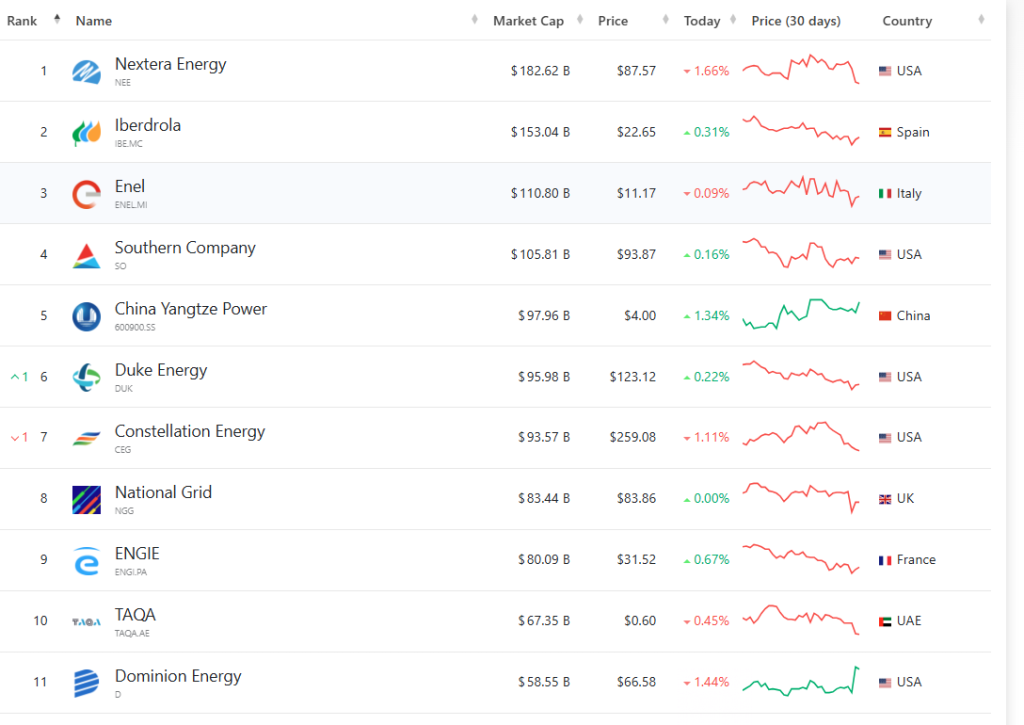The height and width of the screenshot is (725, 1024).
Task: Click the Today column header label
Action: [x=701, y=21]
